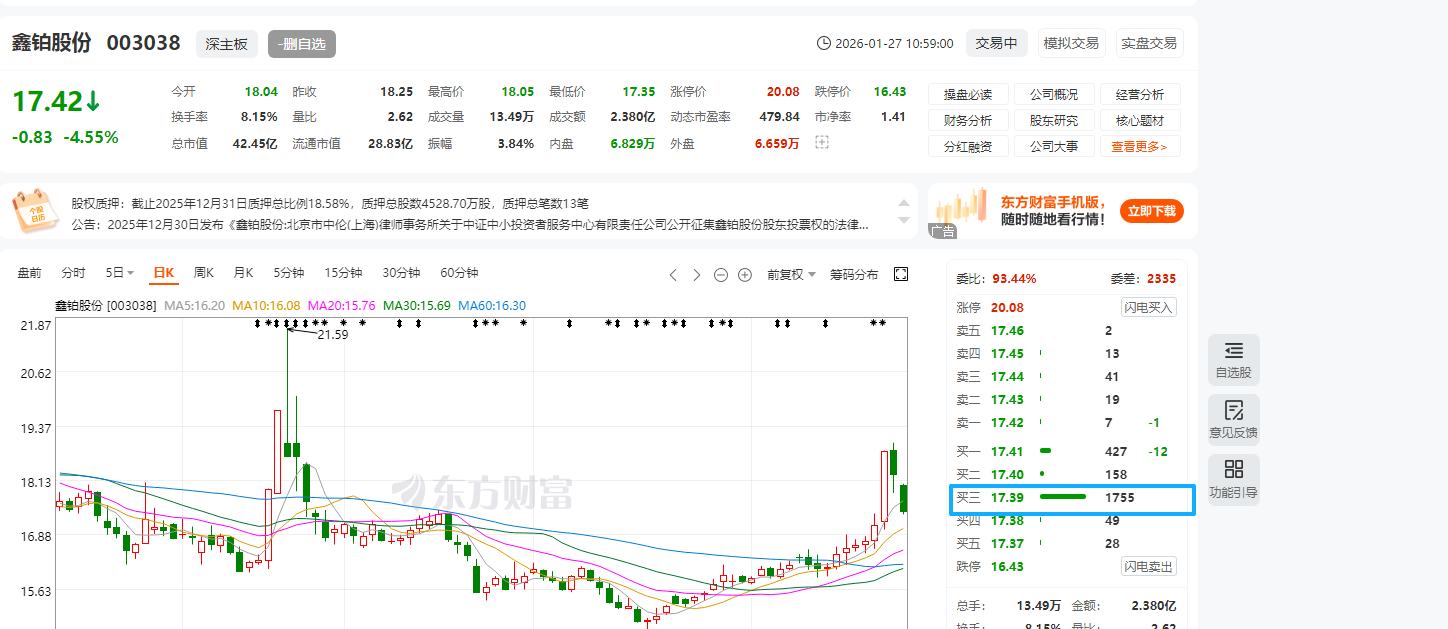Screen dimensions: 1448x629
Task: Click the 卖五 17.46 order book row
Action: point(1066,330)
